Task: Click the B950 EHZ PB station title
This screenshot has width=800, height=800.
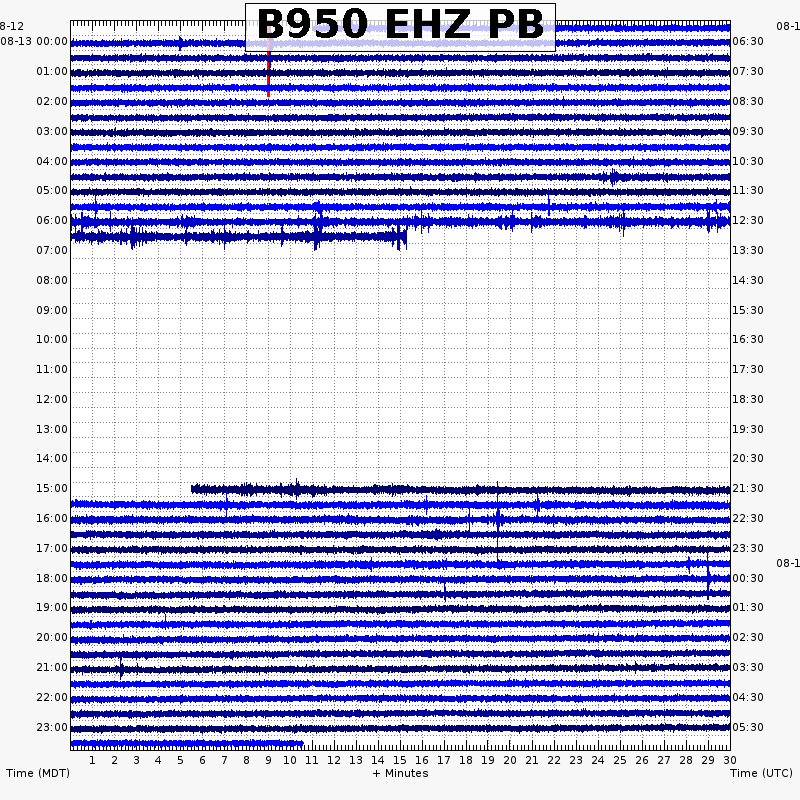Action: click(401, 24)
